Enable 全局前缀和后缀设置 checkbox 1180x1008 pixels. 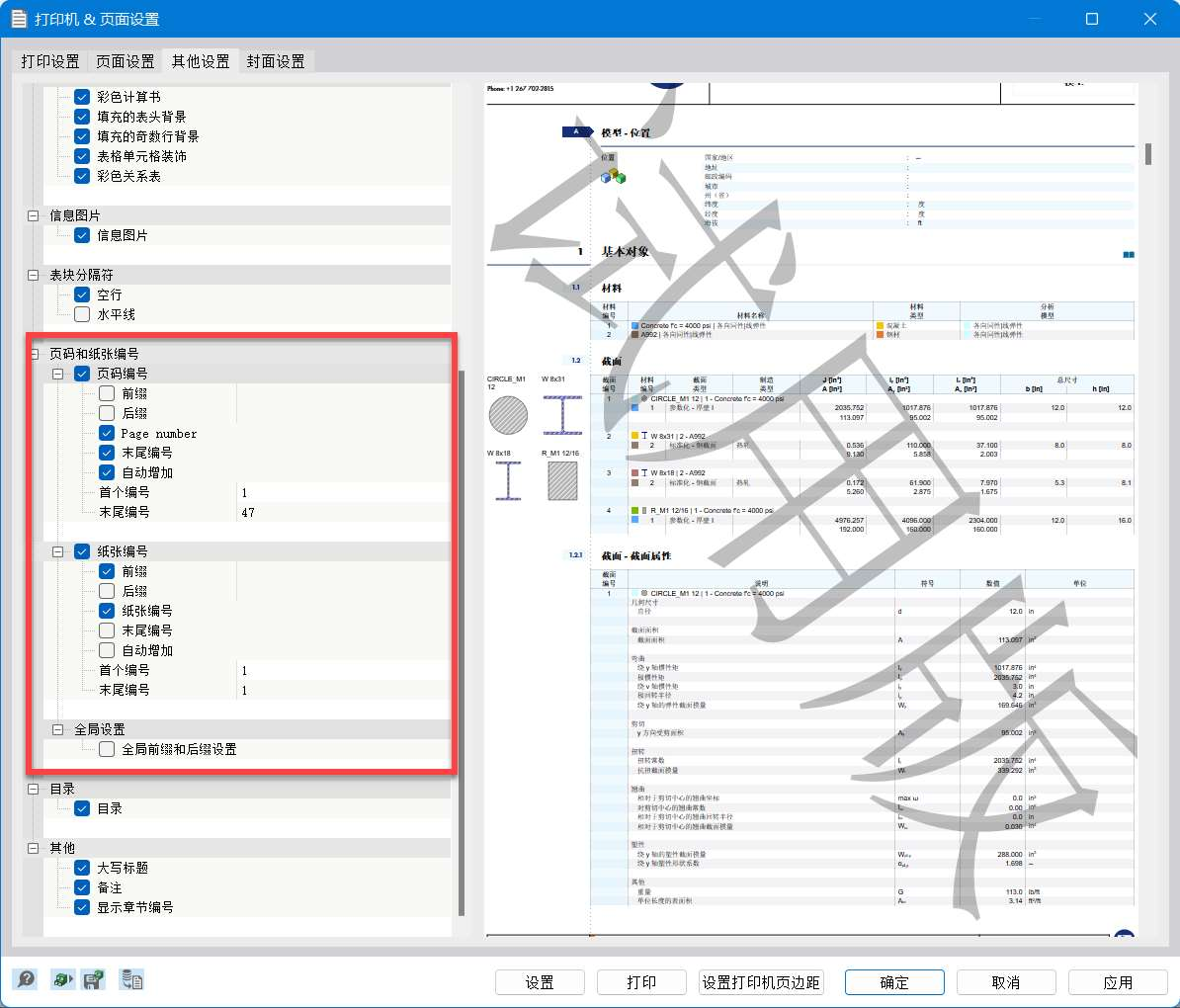pyautogui.click(x=107, y=749)
